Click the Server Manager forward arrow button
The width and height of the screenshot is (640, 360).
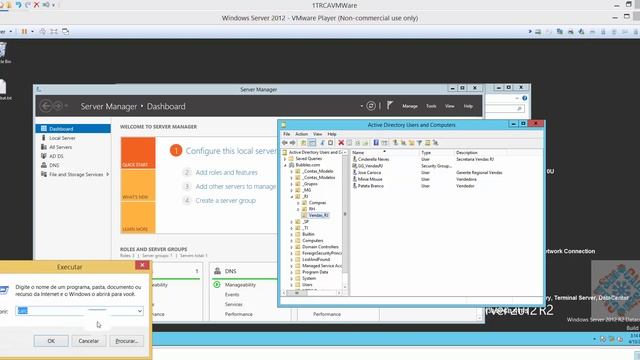[58, 106]
